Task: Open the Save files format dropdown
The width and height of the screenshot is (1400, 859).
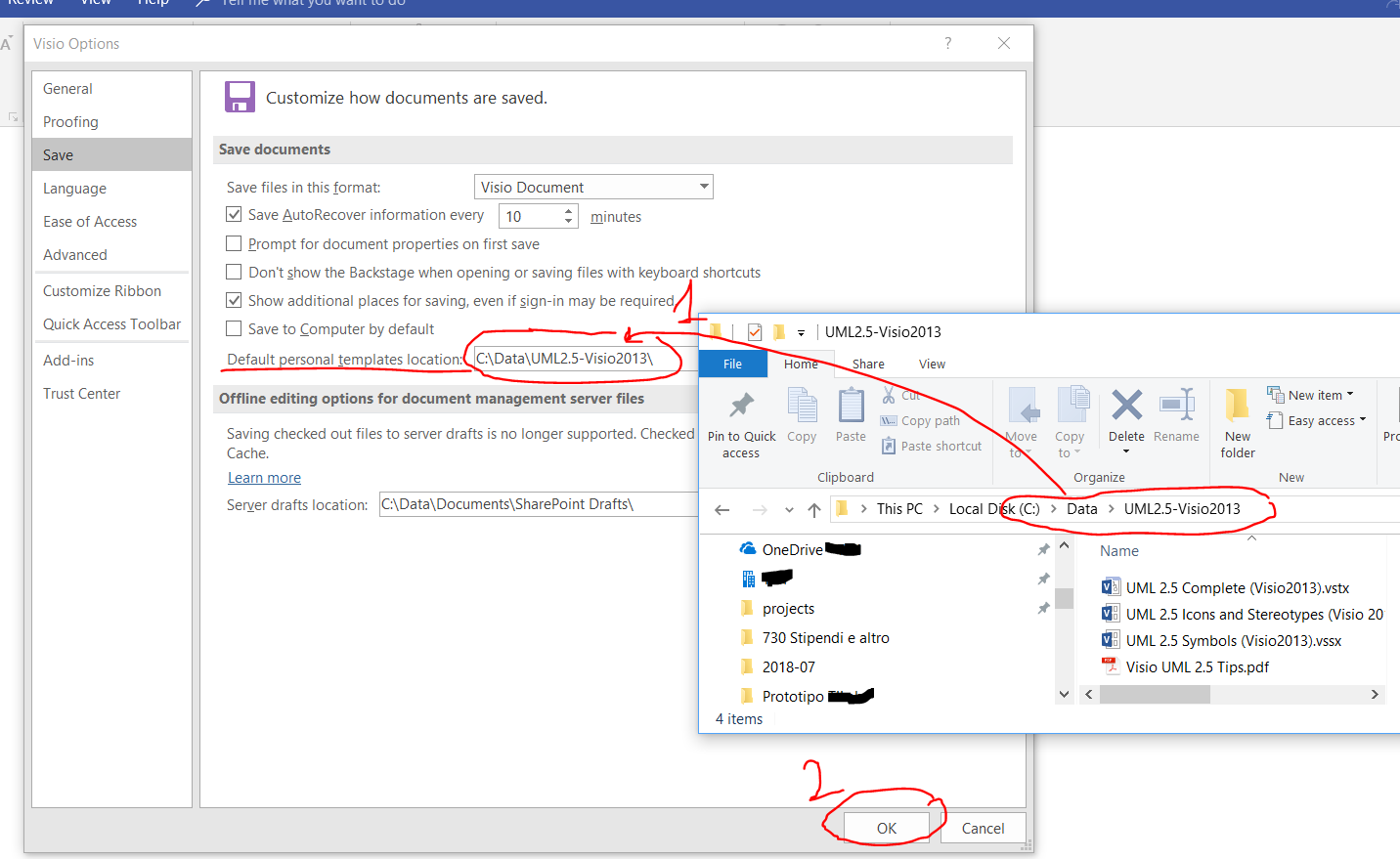Action: 593,188
